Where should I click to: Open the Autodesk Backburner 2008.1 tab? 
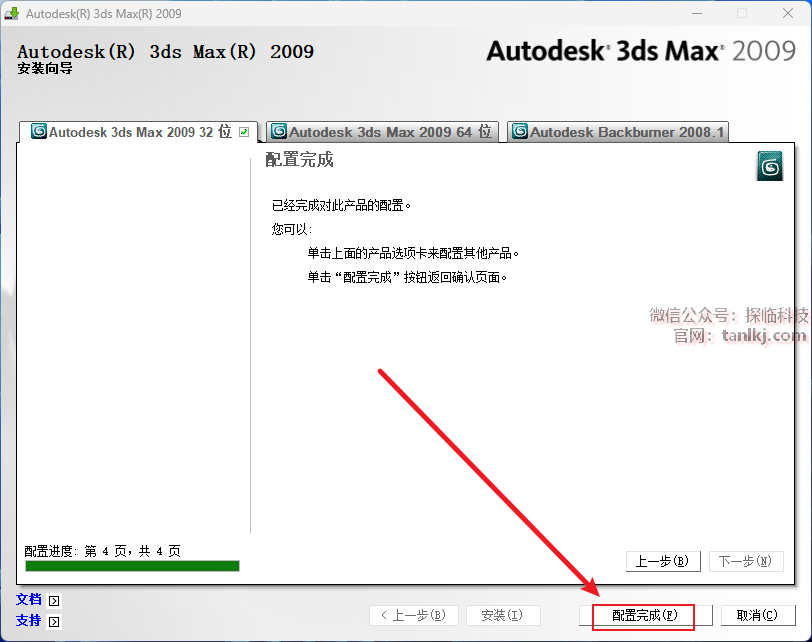[x=618, y=132]
